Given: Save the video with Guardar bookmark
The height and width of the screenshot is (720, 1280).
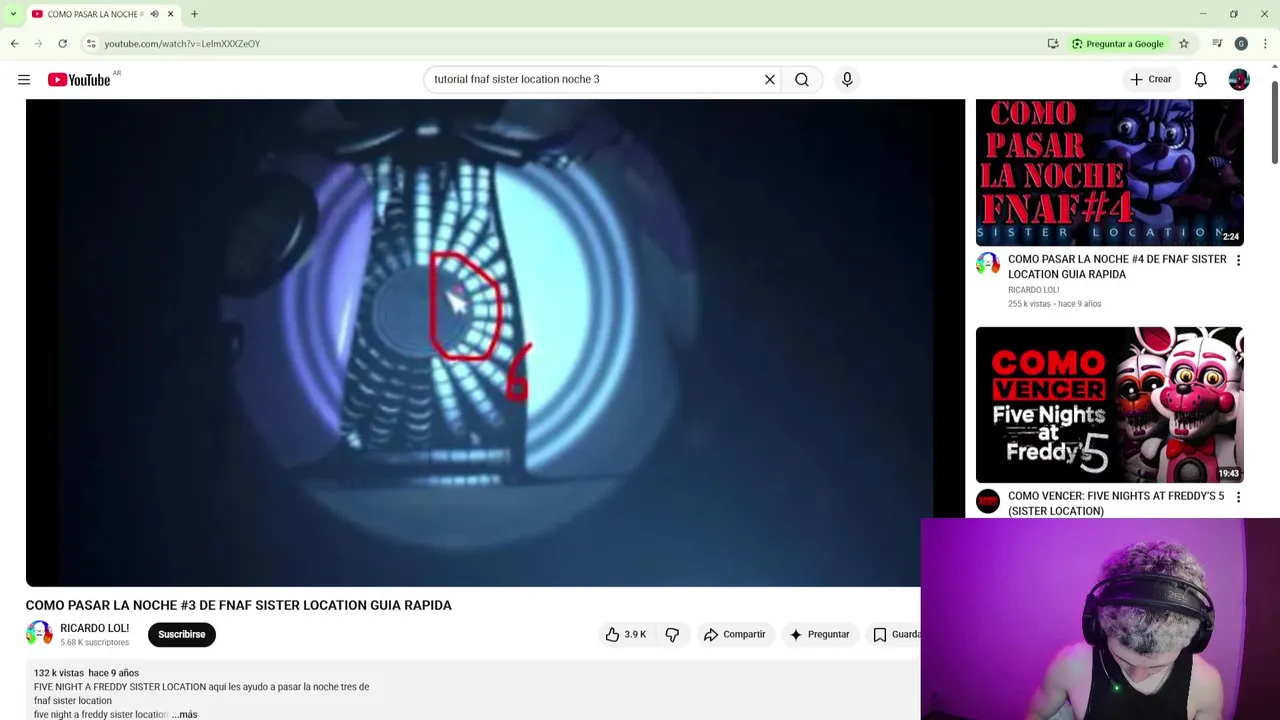Looking at the screenshot, I should point(895,634).
